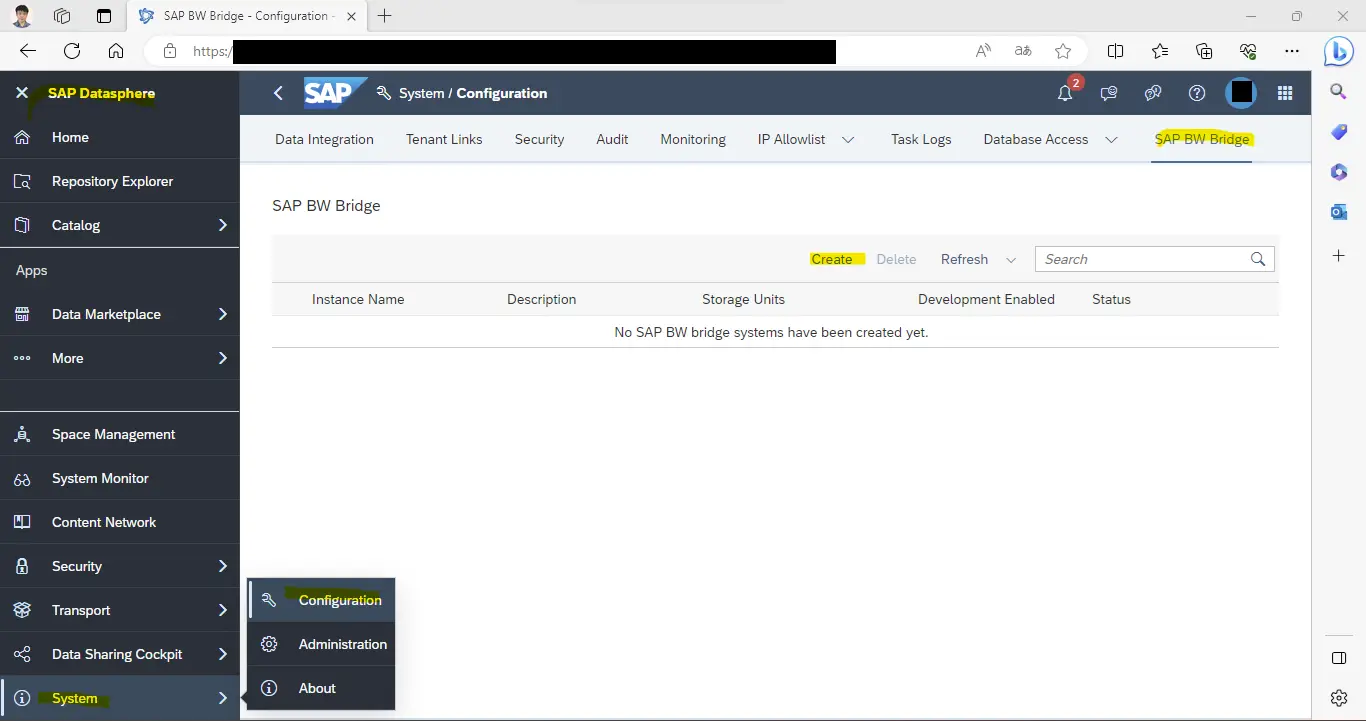
Task: Open user profile avatar in SAP header
Action: [x=1241, y=93]
